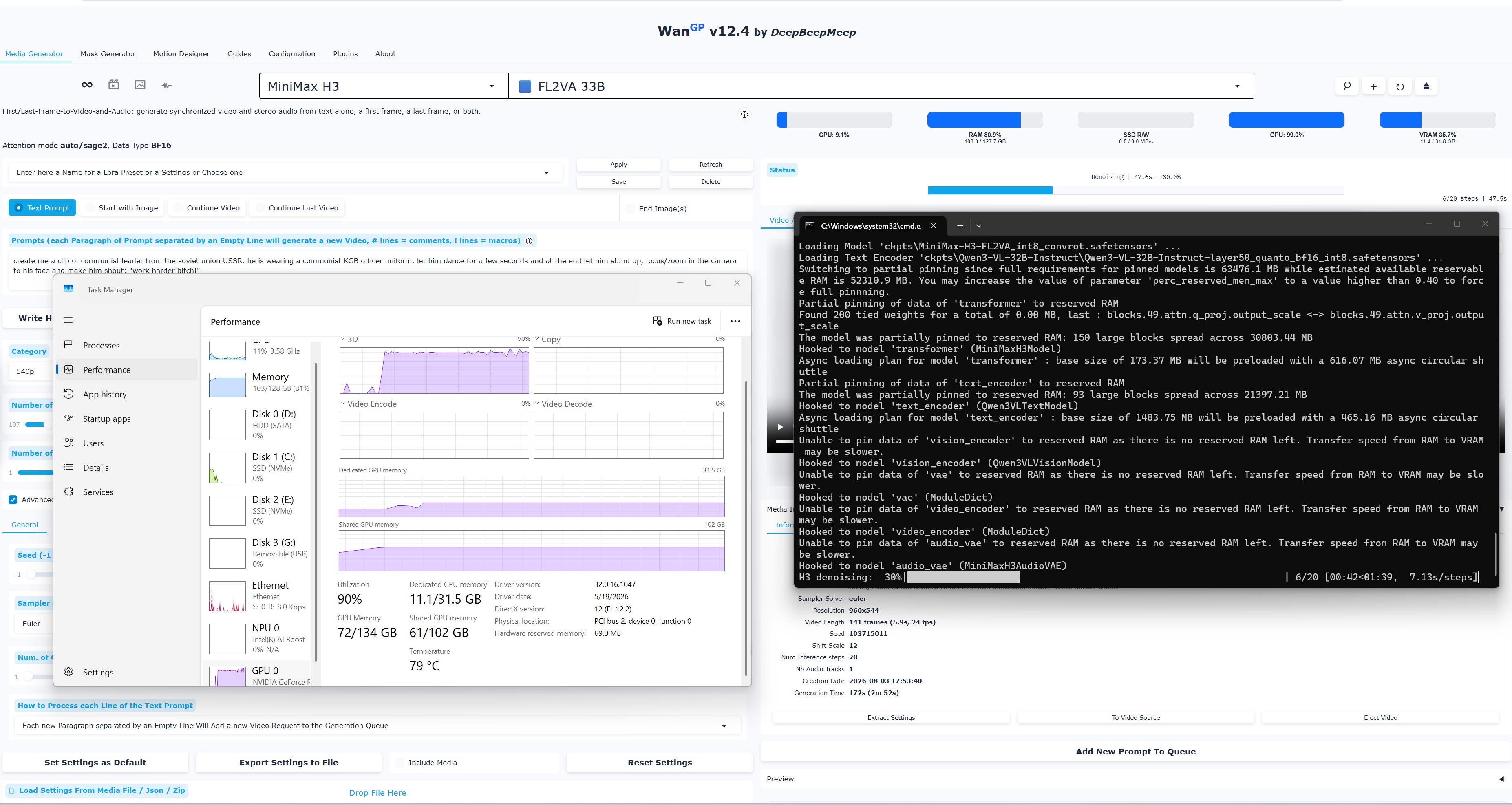This screenshot has height=805, width=1512.
Task: Click the circular reload icon beside model selector
Action: click(x=1400, y=86)
